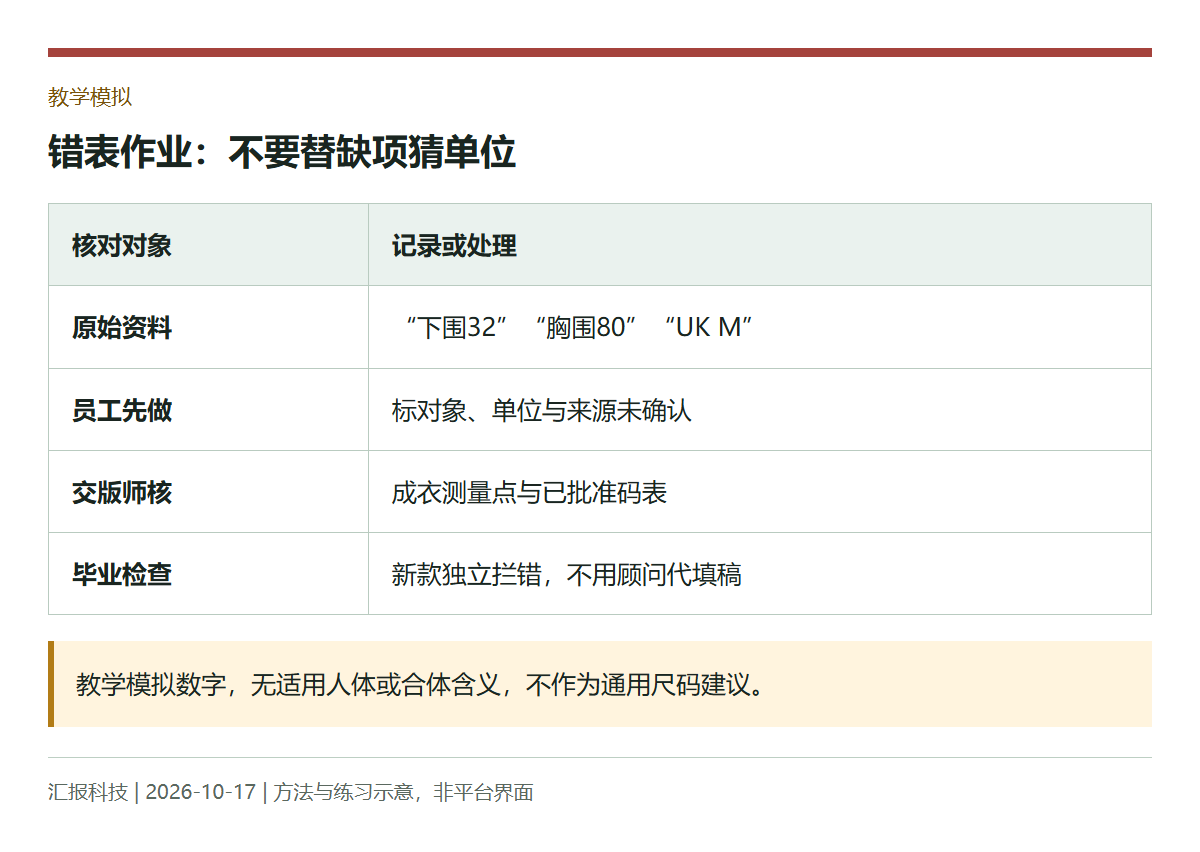Click the footer text '汇报科技 | 2026-10-17'
Image resolution: width=1200 pixels, height=852 pixels.
click(x=152, y=793)
